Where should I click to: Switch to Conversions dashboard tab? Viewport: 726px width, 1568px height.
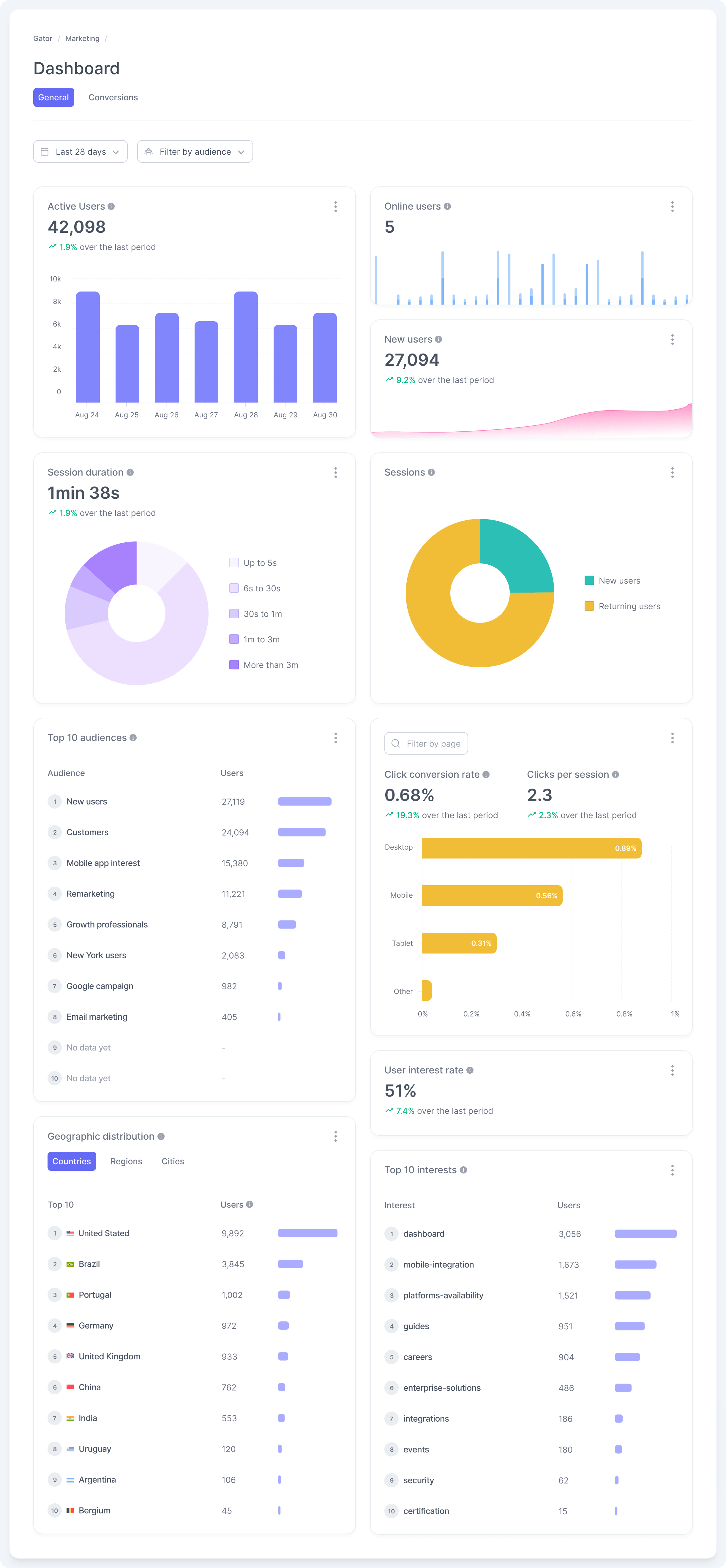click(113, 97)
